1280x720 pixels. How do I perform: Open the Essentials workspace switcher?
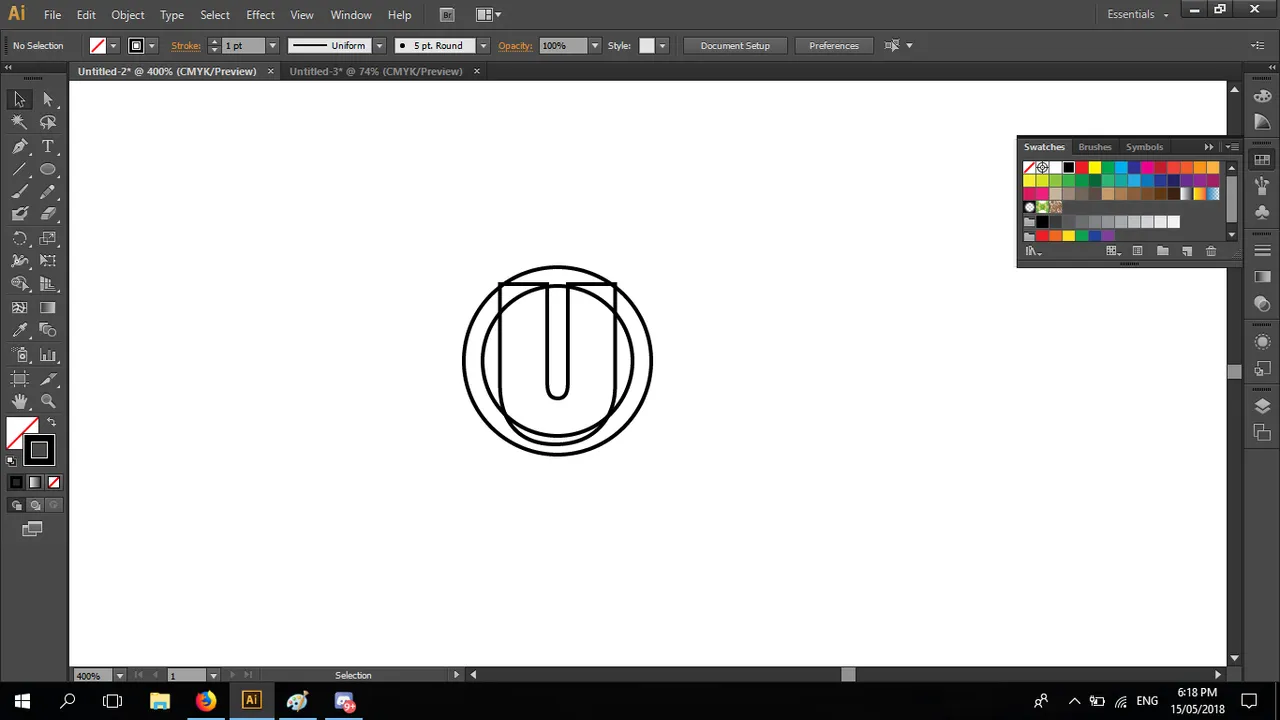point(1138,14)
